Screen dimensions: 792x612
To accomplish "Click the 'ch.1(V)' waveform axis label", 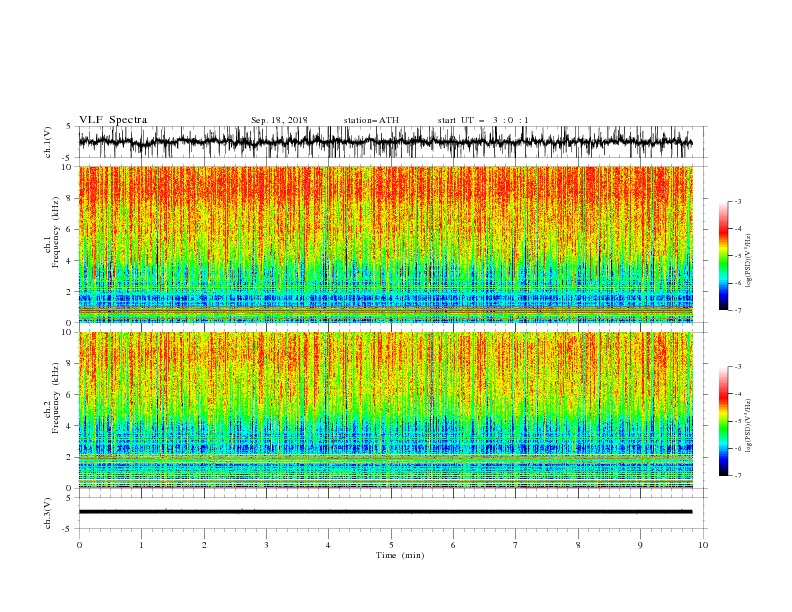I will click(48, 142).
